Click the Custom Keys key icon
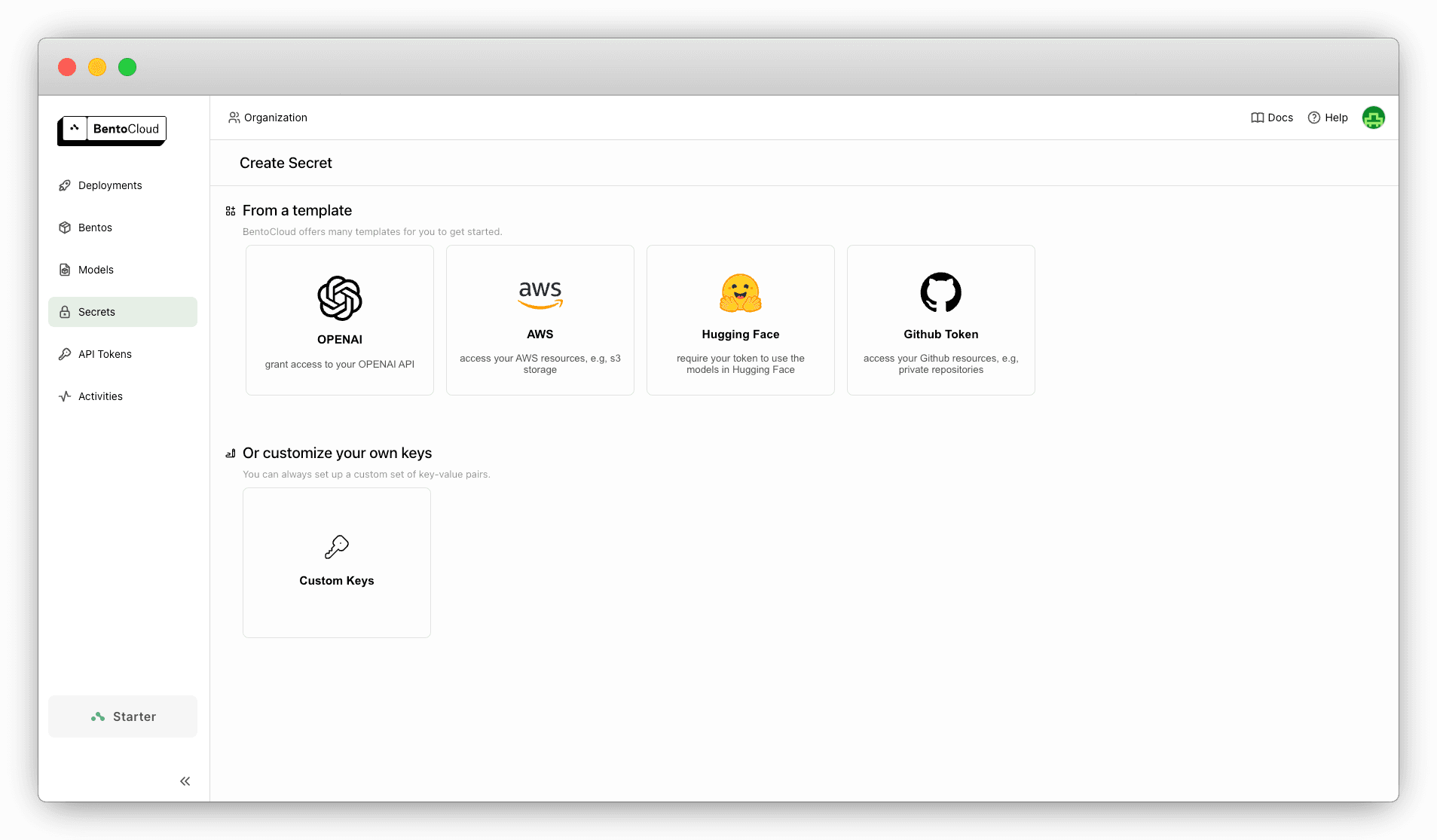Image resolution: width=1437 pixels, height=840 pixels. (x=337, y=547)
